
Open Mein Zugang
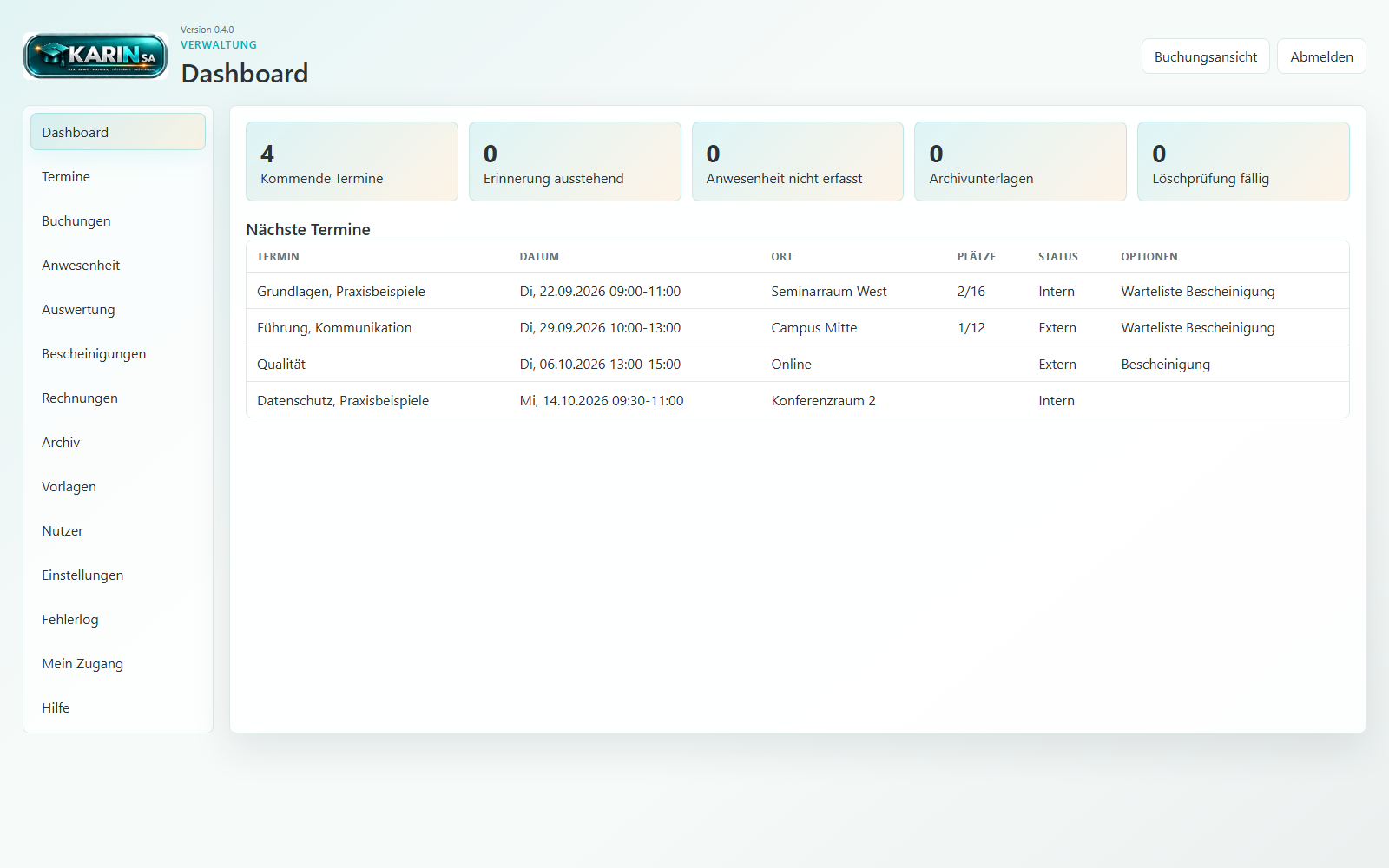pos(118,663)
